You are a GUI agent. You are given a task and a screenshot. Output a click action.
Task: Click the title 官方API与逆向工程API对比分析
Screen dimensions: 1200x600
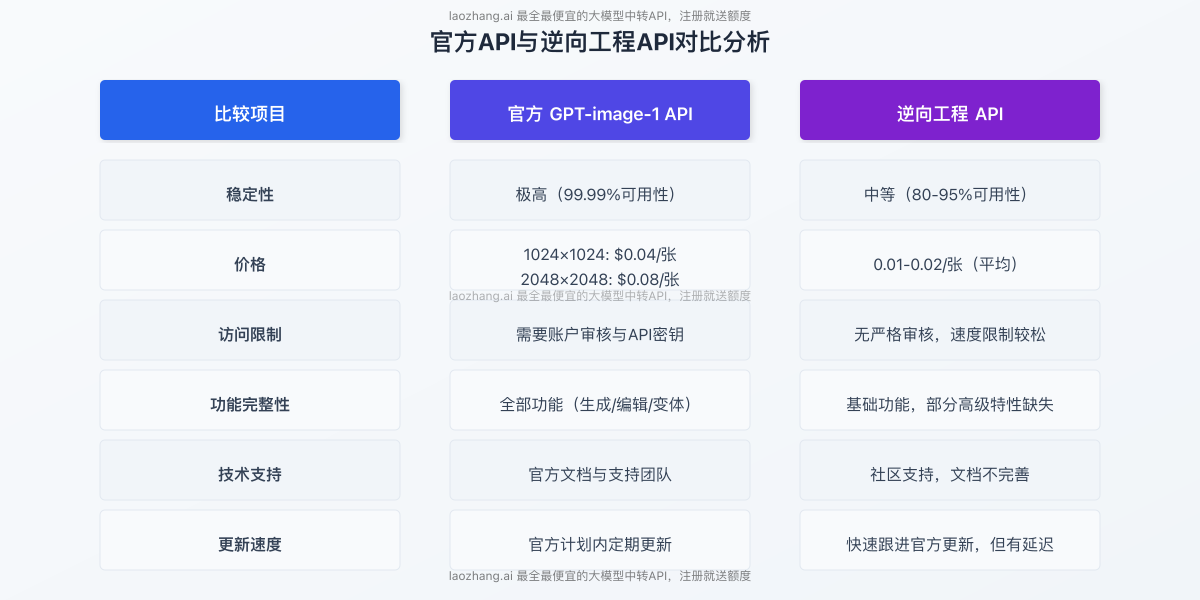(x=600, y=43)
